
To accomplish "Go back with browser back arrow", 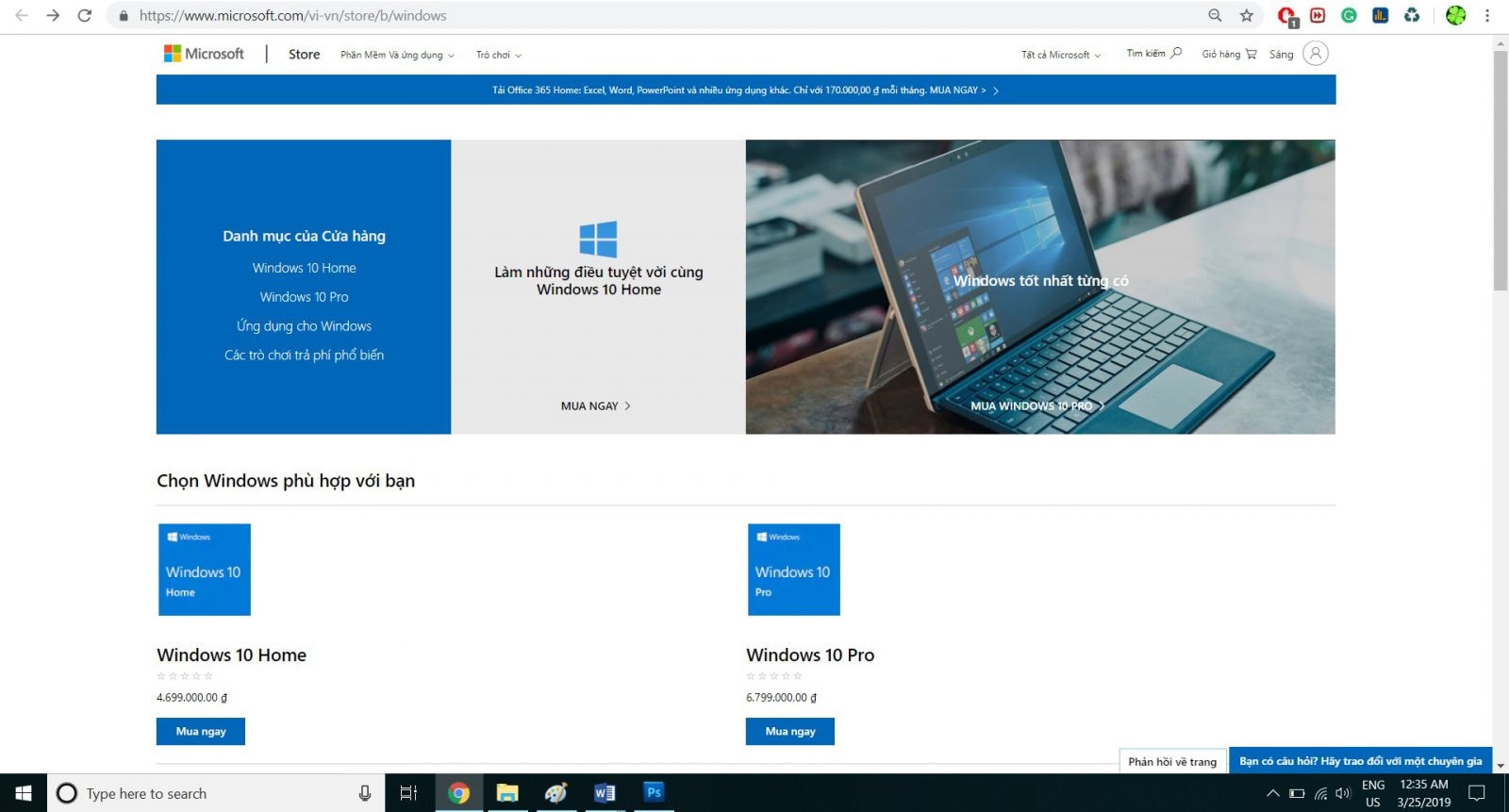I will [x=22, y=15].
